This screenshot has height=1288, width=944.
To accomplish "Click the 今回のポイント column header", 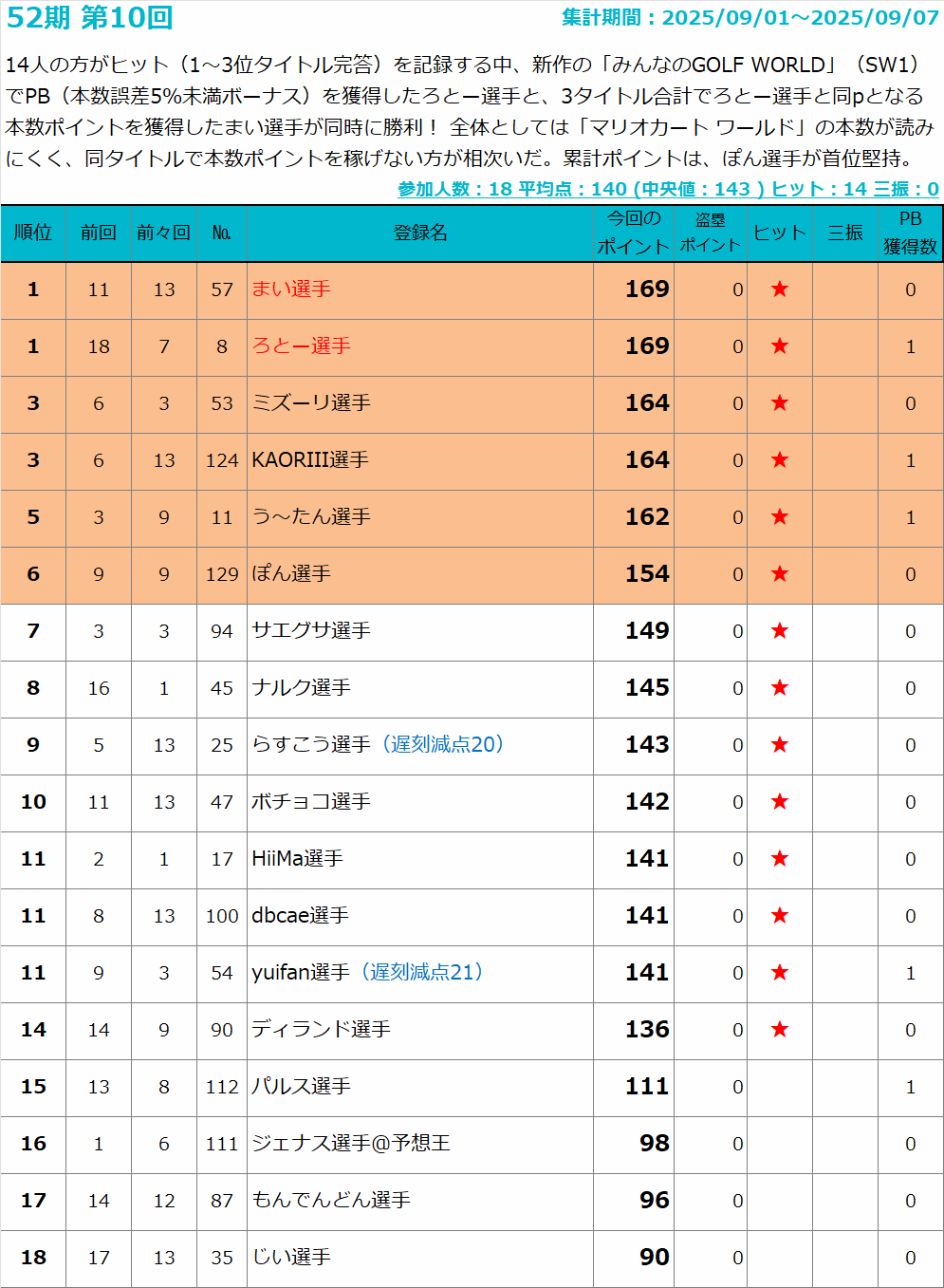I will pos(633,233).
